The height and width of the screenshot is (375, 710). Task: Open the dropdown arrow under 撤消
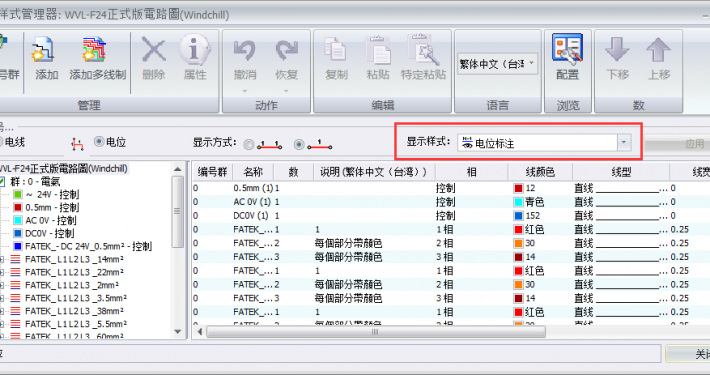245,91
